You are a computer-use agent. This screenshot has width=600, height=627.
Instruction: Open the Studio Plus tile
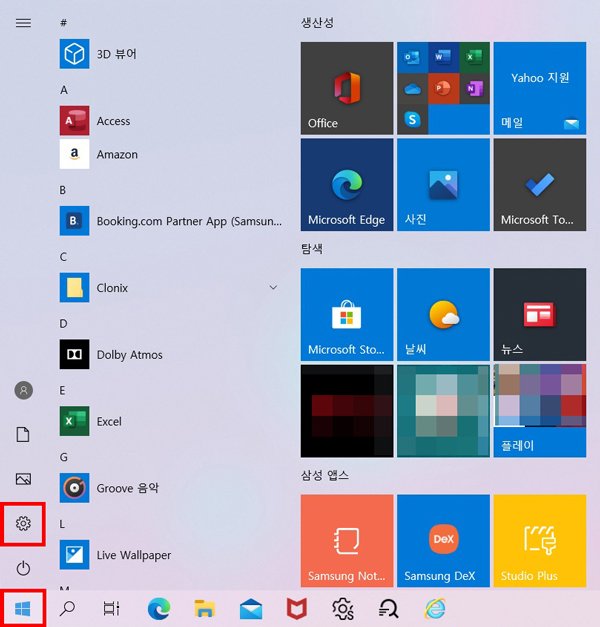coord(540,541)
